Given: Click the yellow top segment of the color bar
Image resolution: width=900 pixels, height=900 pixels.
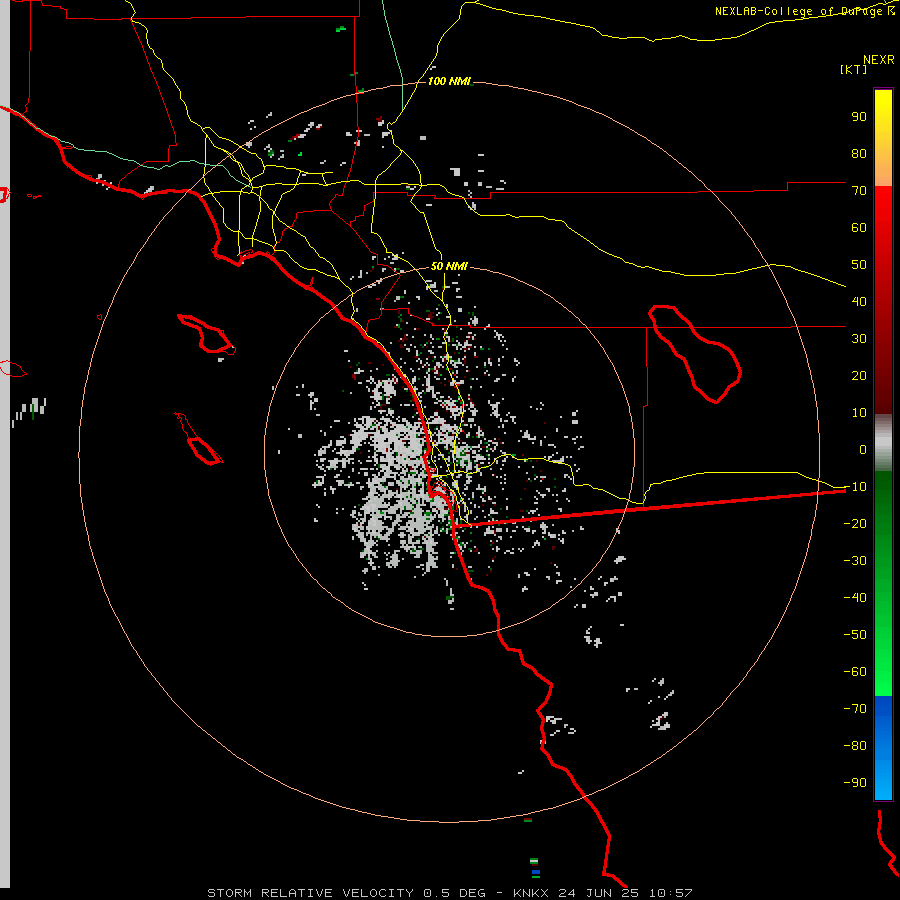Looking at the screenshot, I should 883,138.
